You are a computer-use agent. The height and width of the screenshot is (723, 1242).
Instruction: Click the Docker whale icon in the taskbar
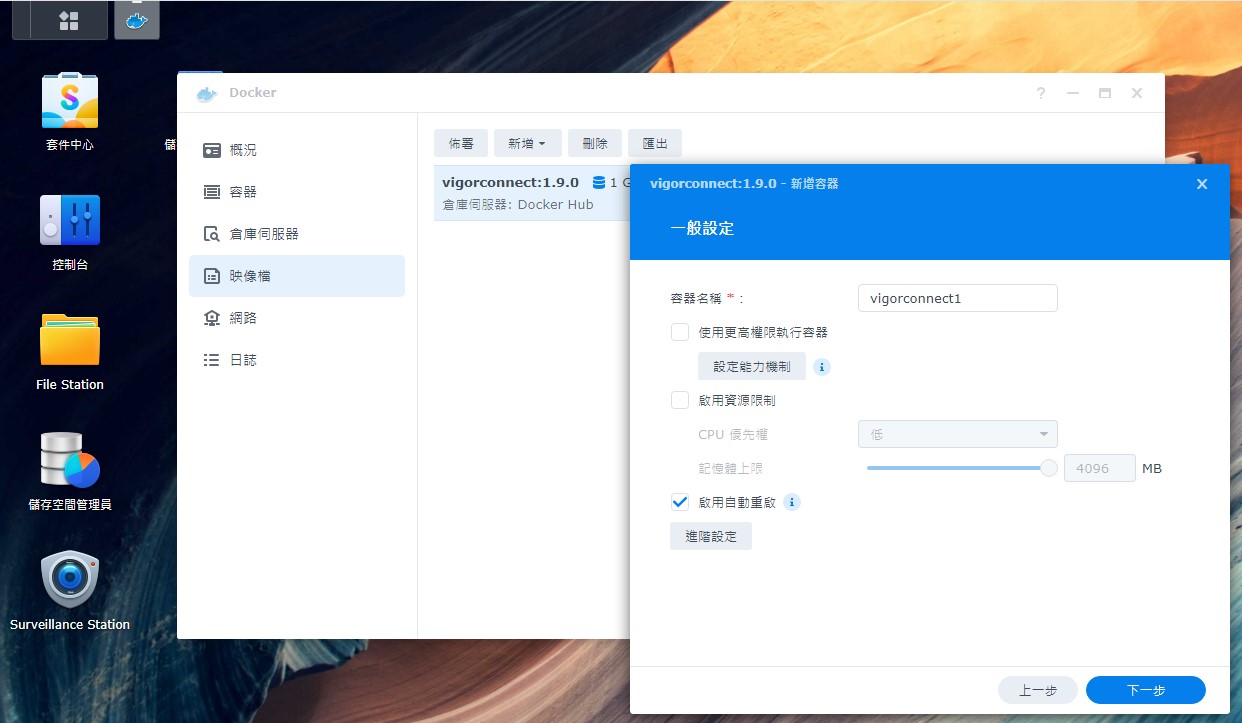coord(137,20)
